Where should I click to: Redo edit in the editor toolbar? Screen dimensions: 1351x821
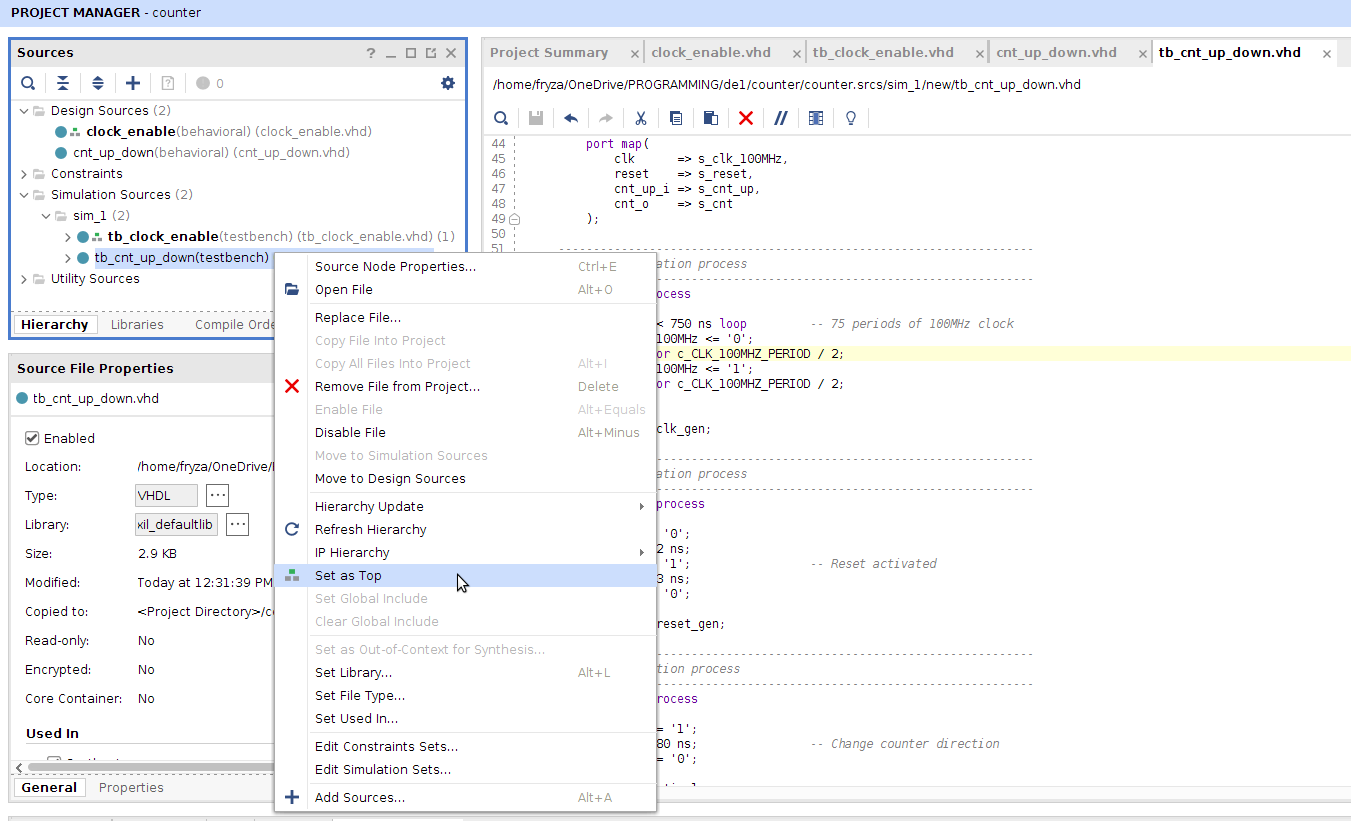(606, 118)
